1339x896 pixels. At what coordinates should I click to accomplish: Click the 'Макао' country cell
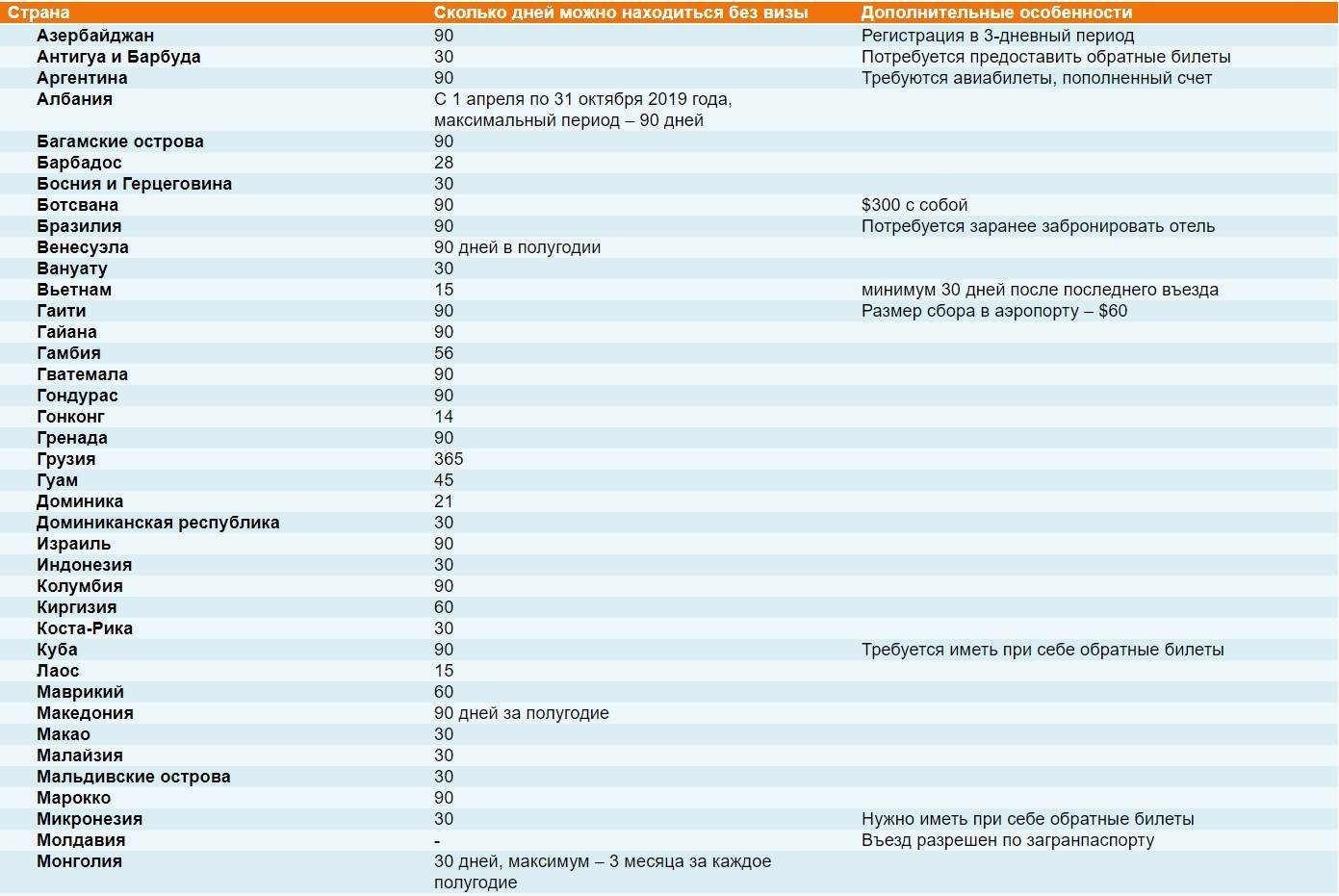(x=64, y=734)
